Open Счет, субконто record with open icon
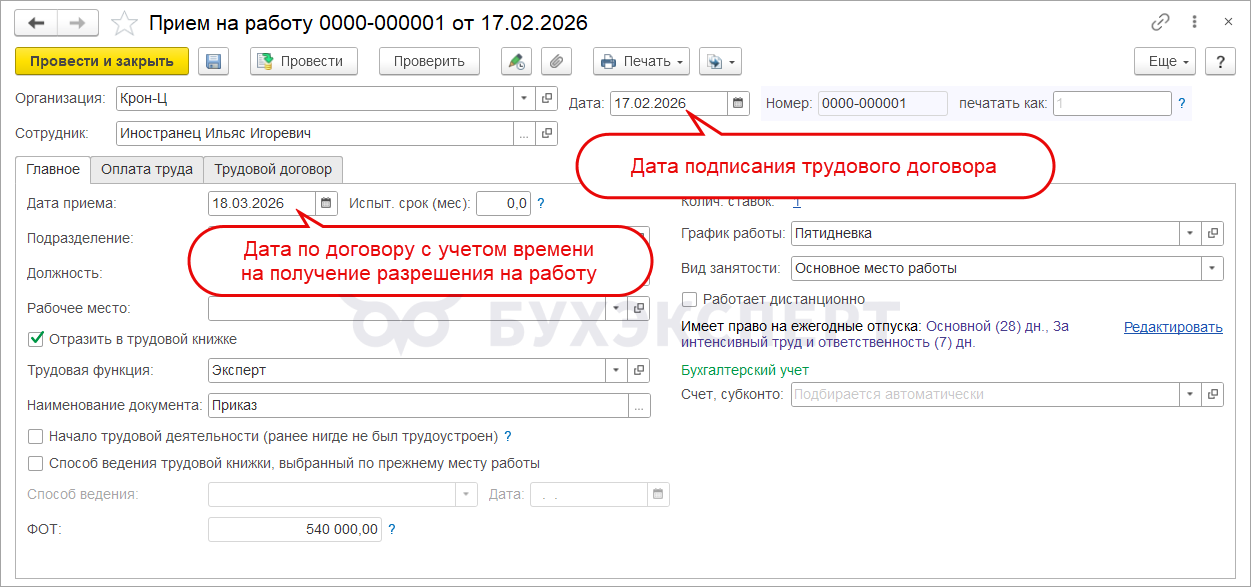Viewport: 1251px width, 587px height. (x=1213, y=394)
